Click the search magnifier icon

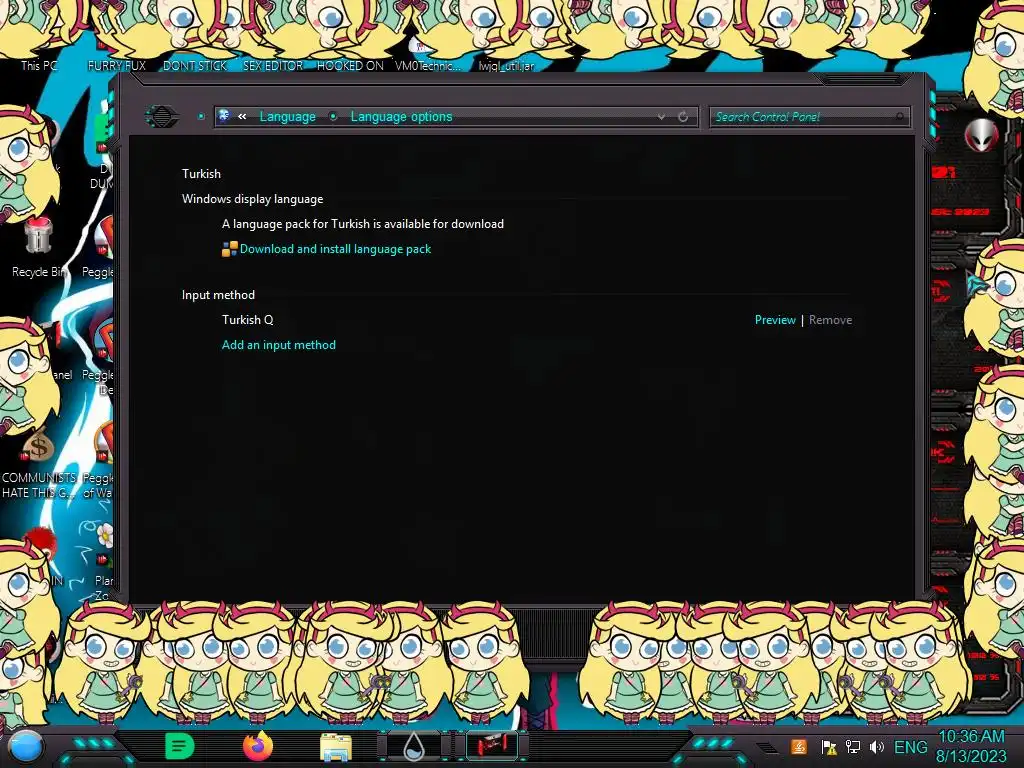pos(899,117)
